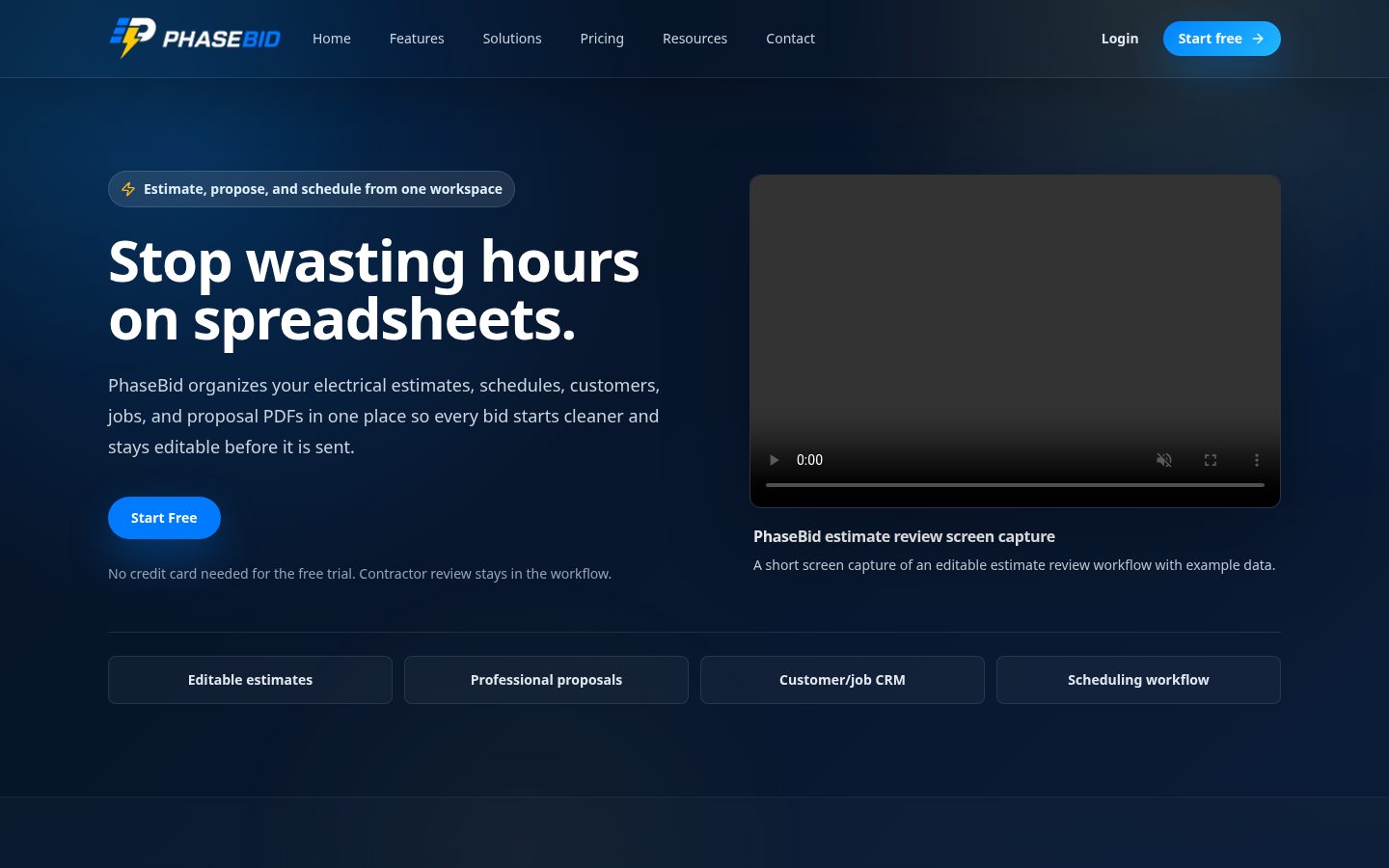
Task: Select the Scheduling workflow card
Action: pyautogui.click(x=1138, y=680)
